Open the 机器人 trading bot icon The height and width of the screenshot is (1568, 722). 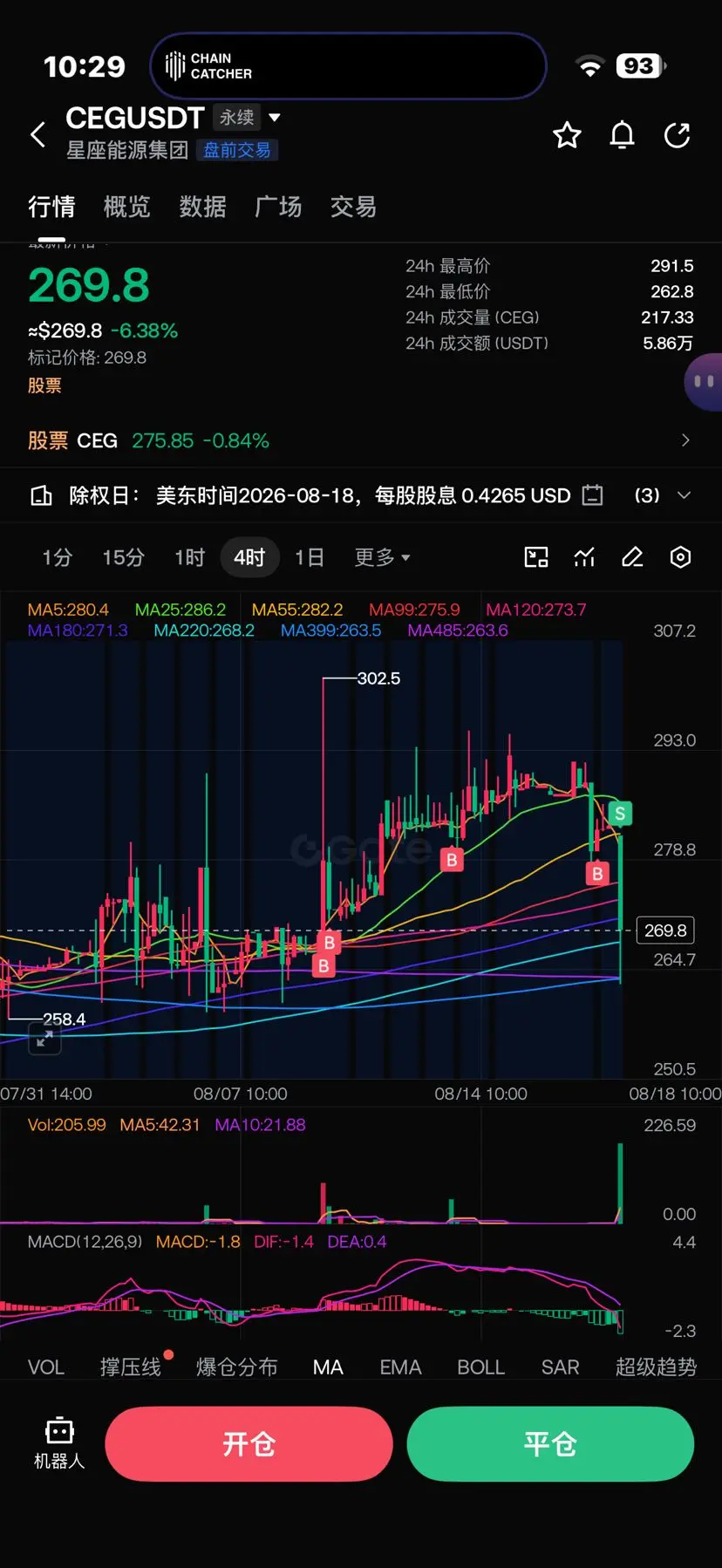(59, 1442)
